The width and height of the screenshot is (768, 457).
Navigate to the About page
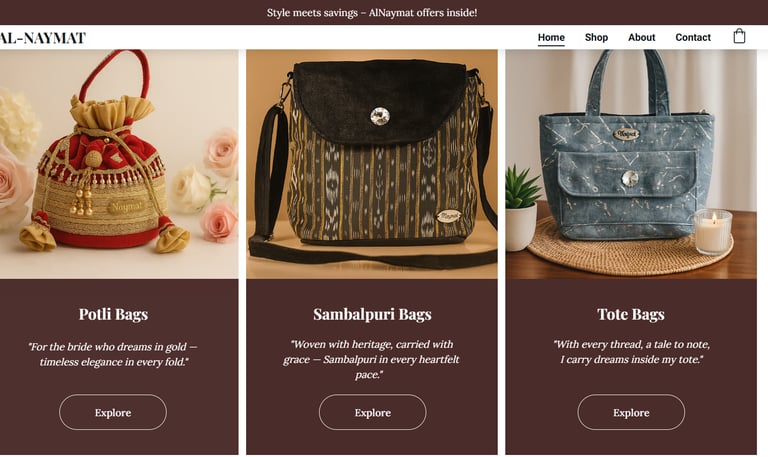click(642, 37)
